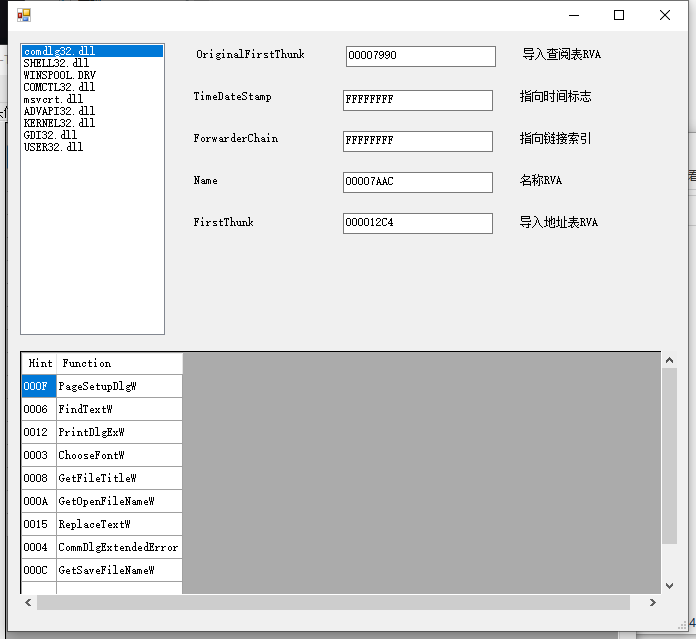Screen dimensions: 696x639
Task: Click the horizontal scrollbar track of grid
Action: point(333,603)
